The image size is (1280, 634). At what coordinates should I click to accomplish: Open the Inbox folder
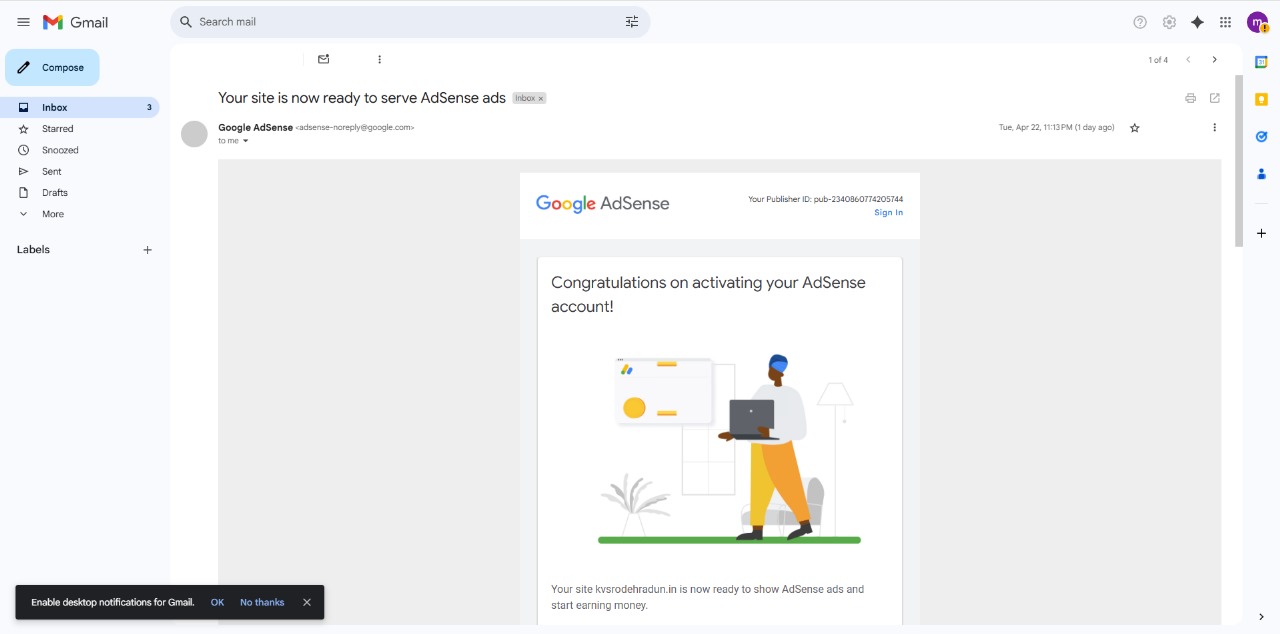click(80, 107)
